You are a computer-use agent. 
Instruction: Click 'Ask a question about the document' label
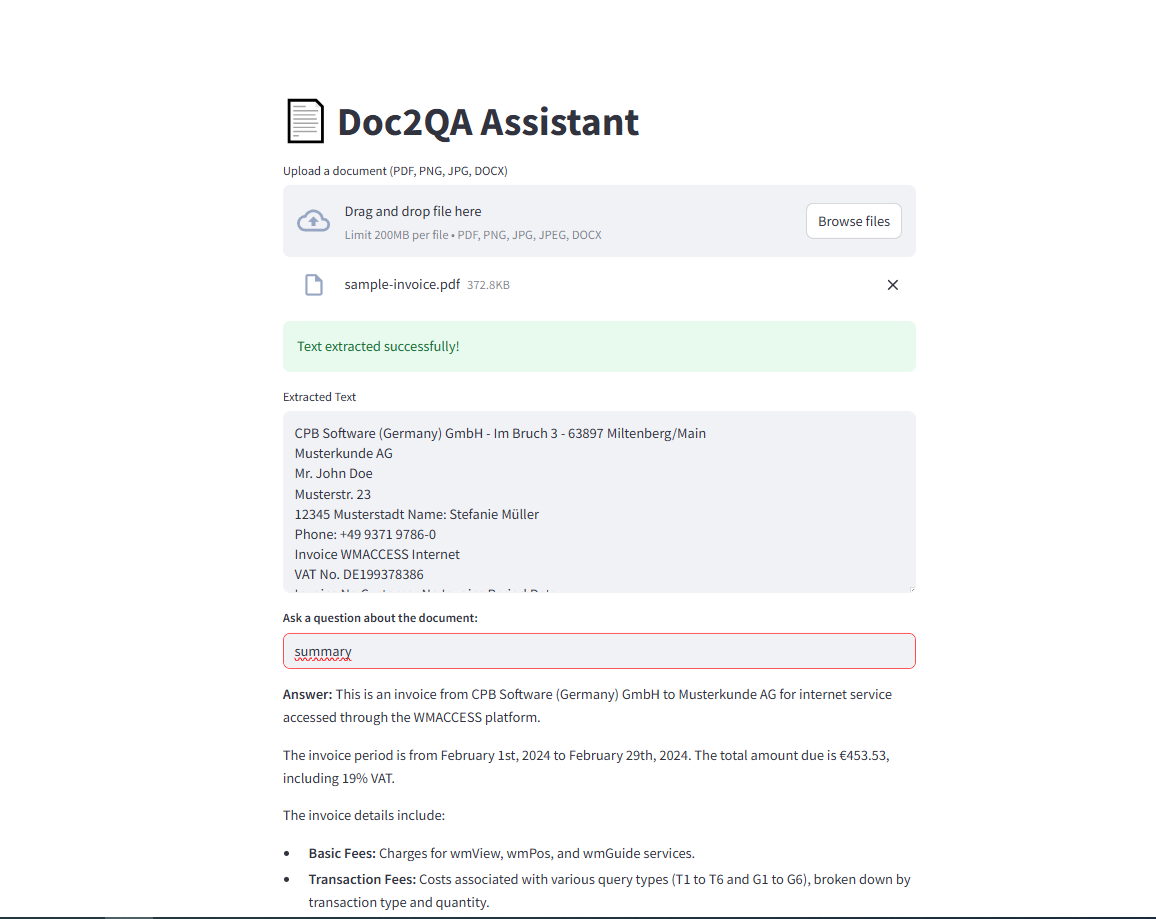380,618
